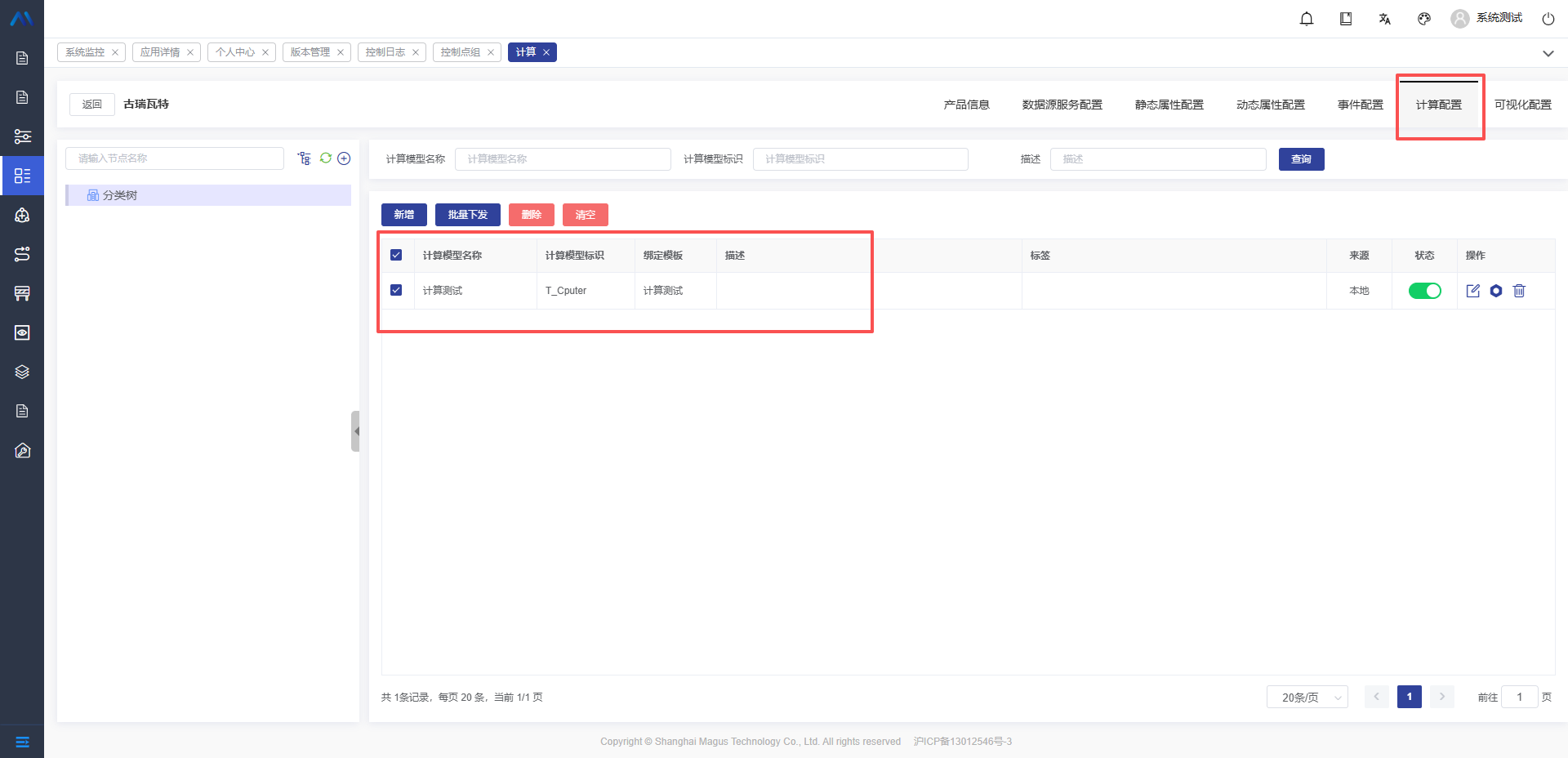Image resolution: width=1568 pixels, height=758 pixels.
Task: Click the 批量下发 button
Action: pyautogui.click(x=467, y=215)
